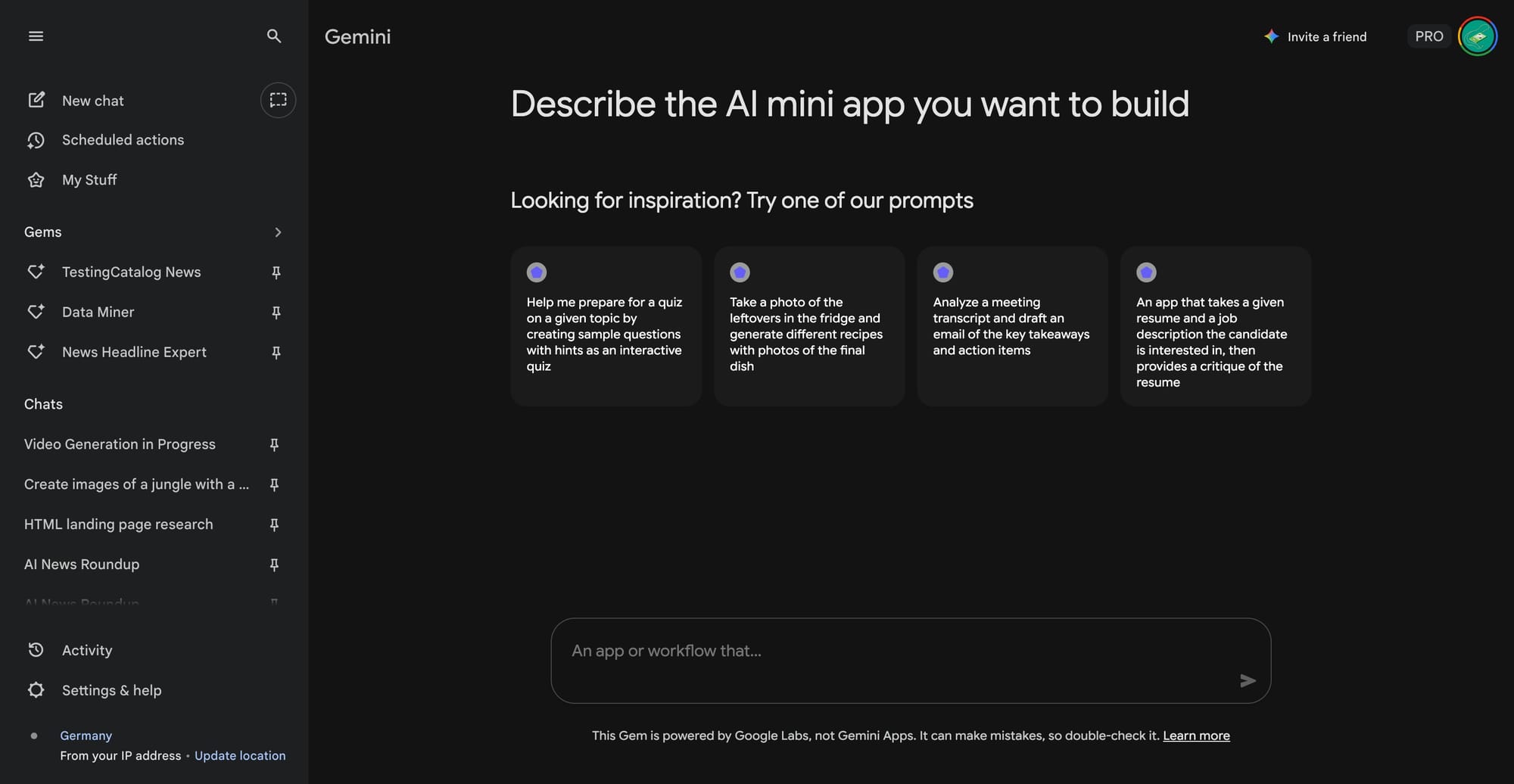The width and height of the screenshot is (1514, 784).
Task: Click the Learn more link
Action: point(1196,736)
